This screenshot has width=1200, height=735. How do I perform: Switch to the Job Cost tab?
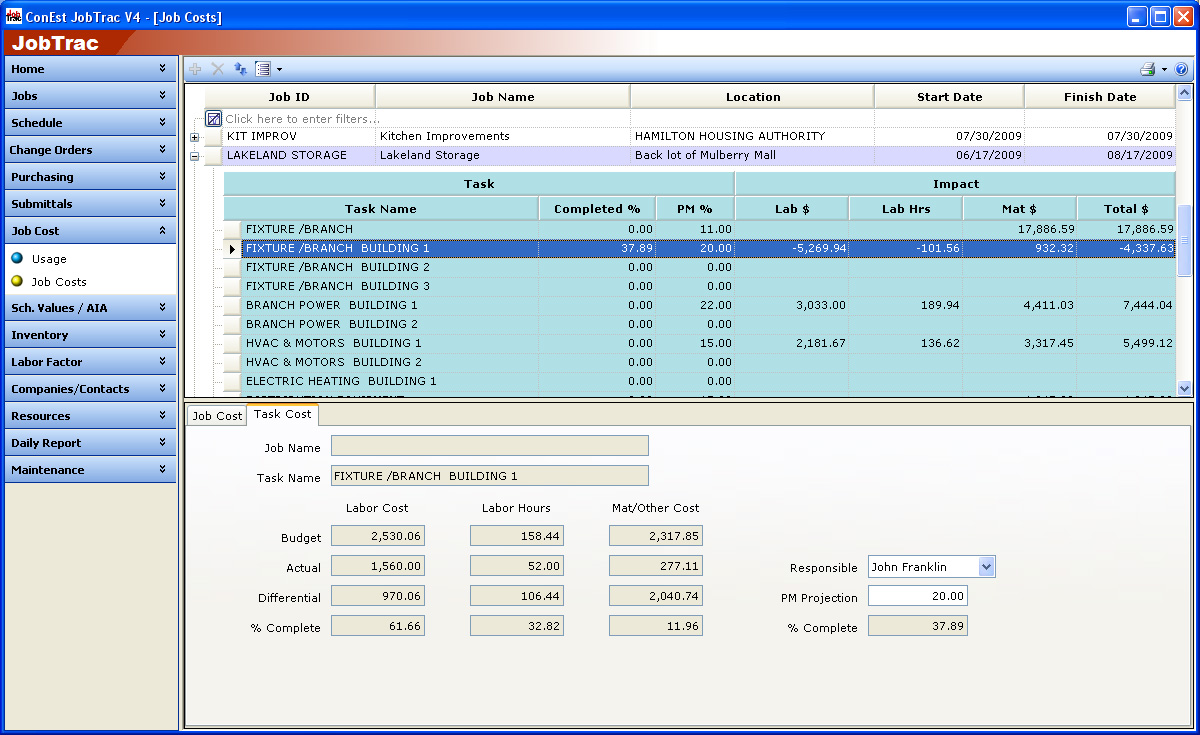coord(217,416)
